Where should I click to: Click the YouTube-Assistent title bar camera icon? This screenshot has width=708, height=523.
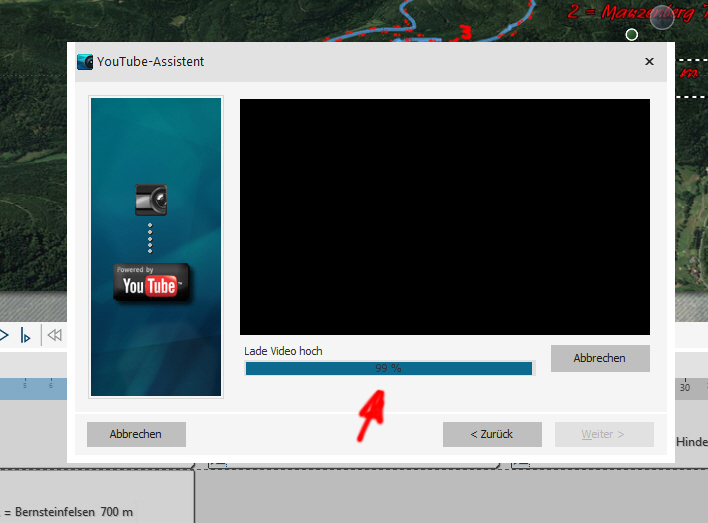click(85, 61)
